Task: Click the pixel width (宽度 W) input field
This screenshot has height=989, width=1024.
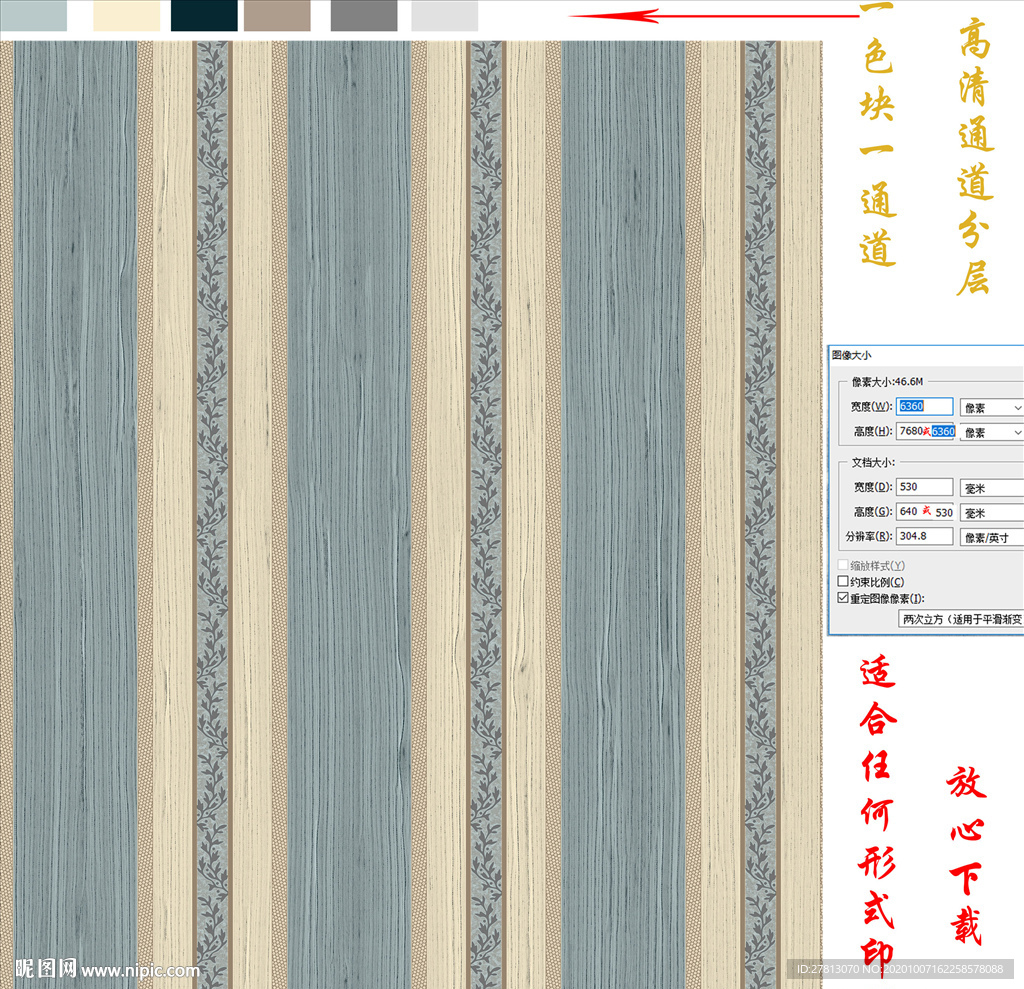Action: coord(925,407)
